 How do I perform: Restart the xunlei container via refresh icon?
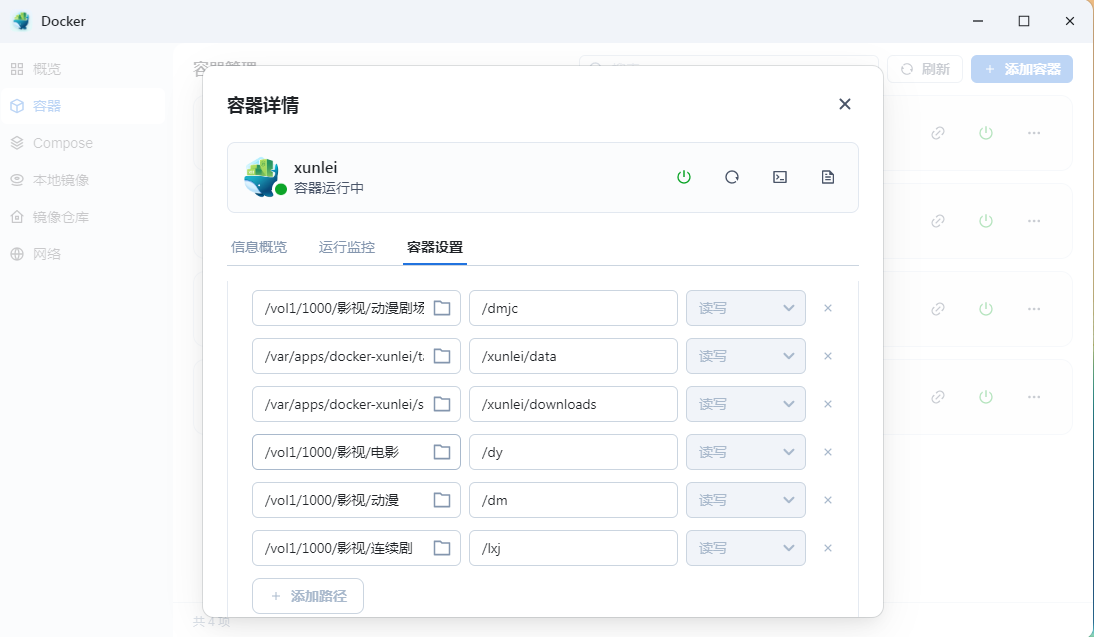(x=732, y=177)
